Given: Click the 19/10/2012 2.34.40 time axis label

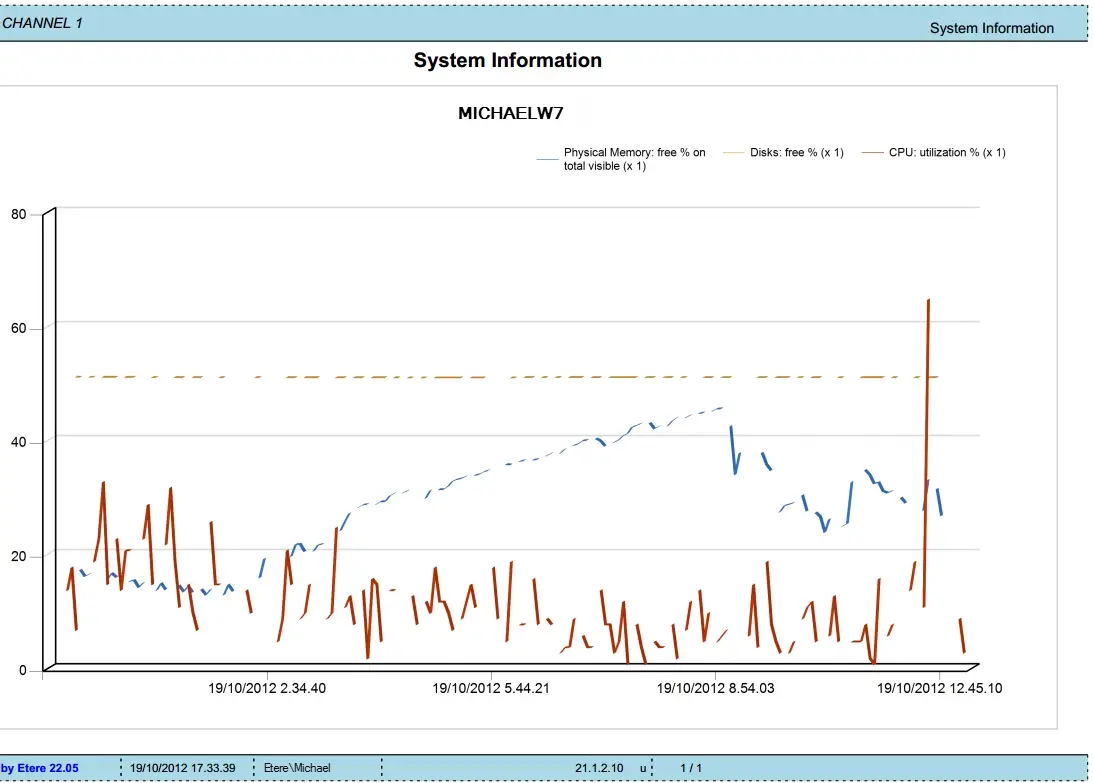Looking at the screenshot, I should pyautogui.click(x=266, y=689).
